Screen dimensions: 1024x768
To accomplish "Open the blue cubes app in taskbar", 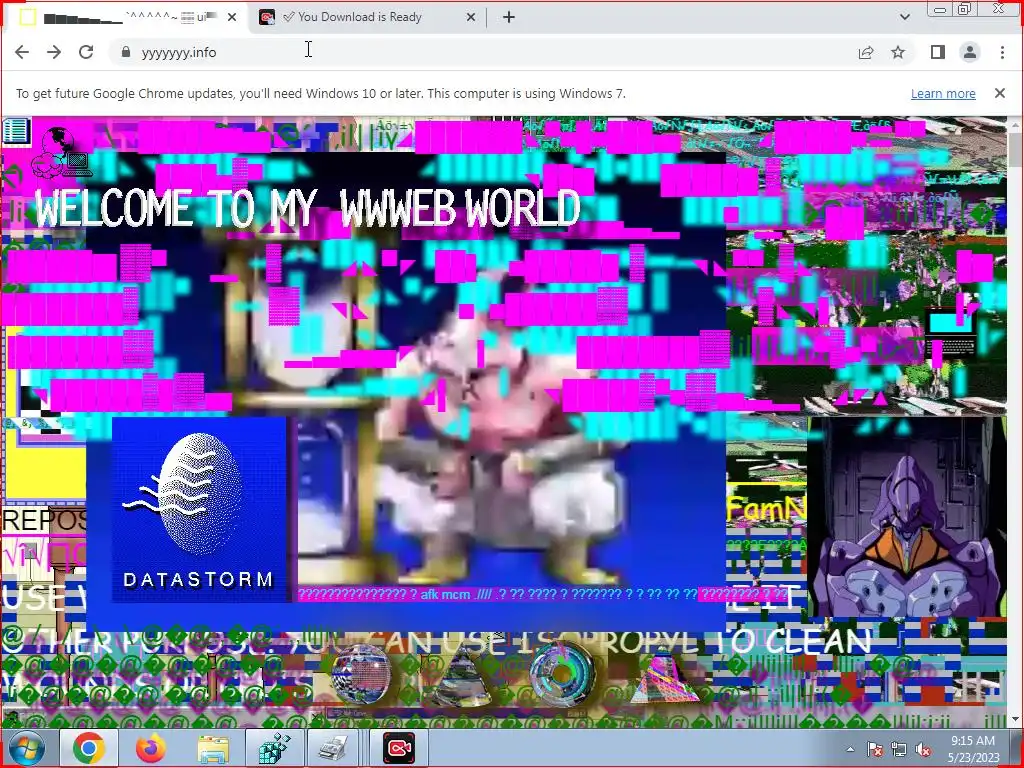I will tap(275, 748).
